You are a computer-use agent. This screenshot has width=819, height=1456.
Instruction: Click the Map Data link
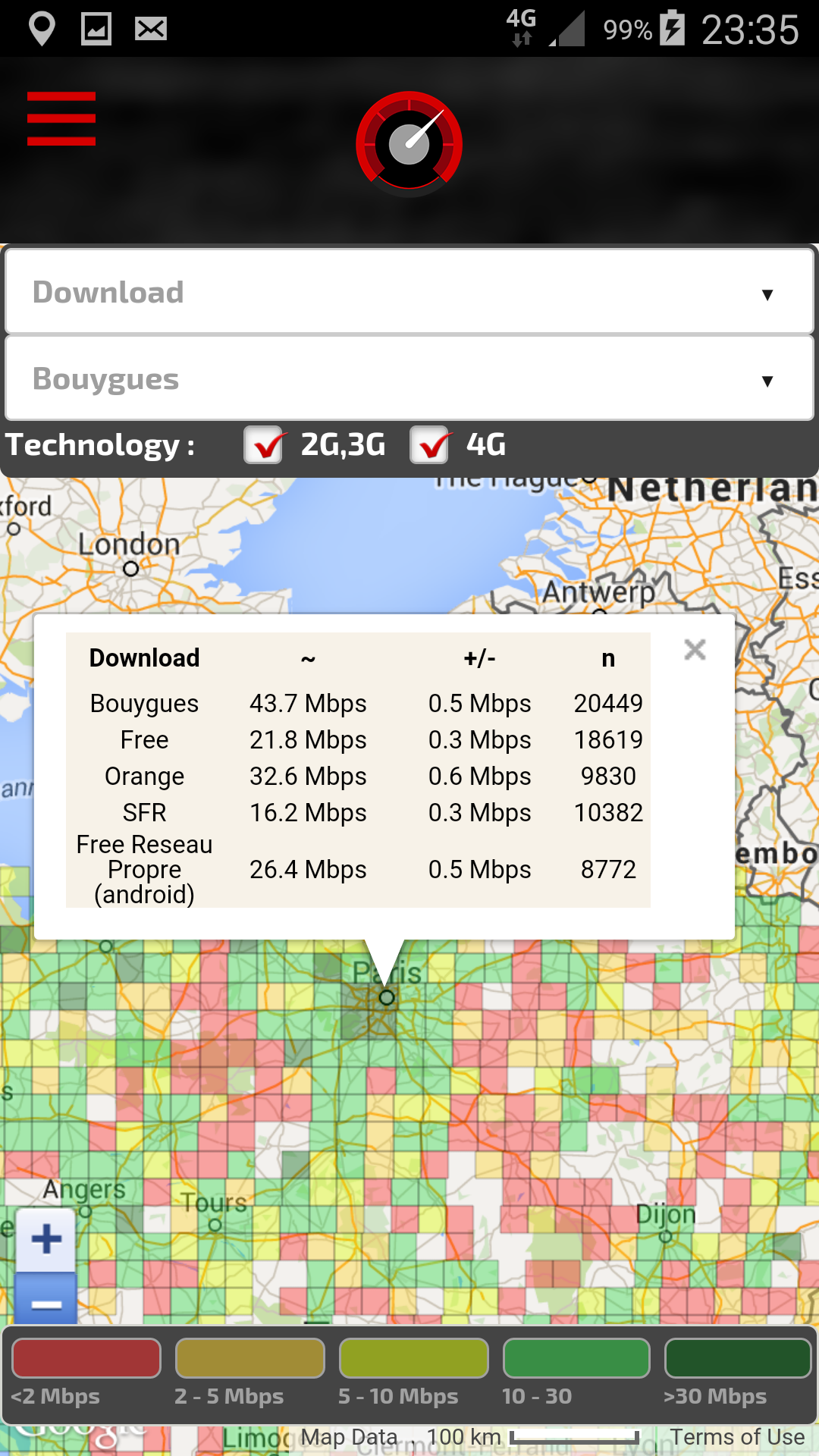[349, 1437]
